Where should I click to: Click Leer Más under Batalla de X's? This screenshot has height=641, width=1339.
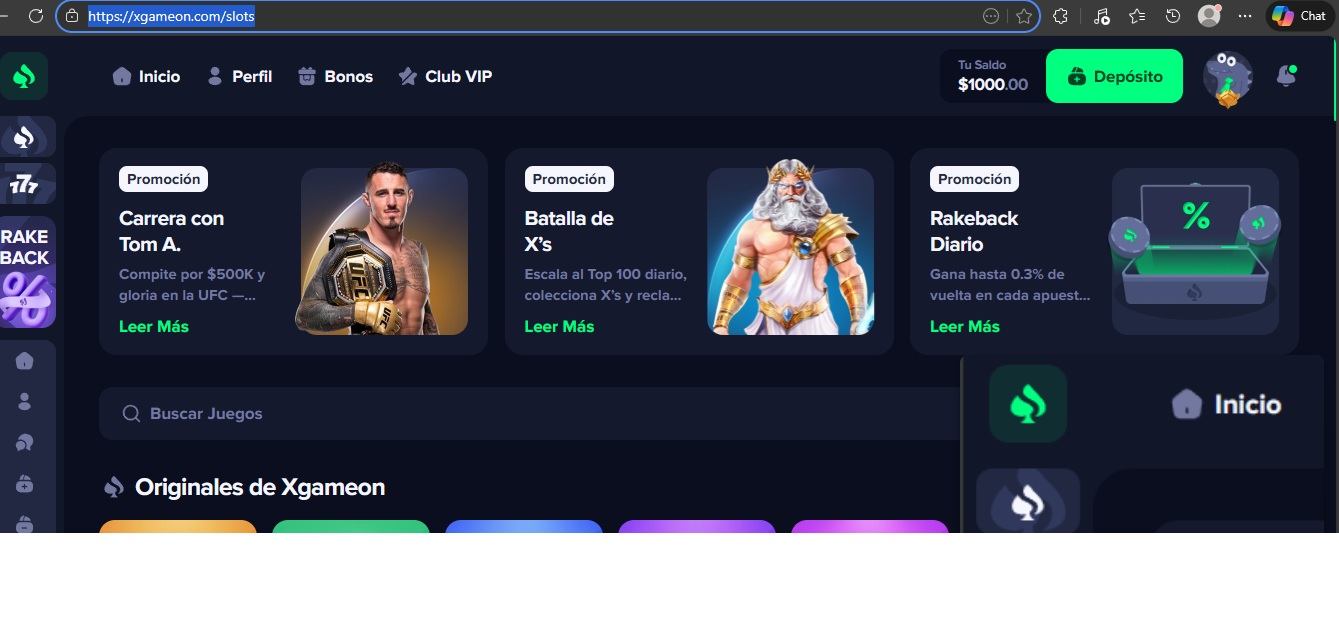click(x=559, y=326)
